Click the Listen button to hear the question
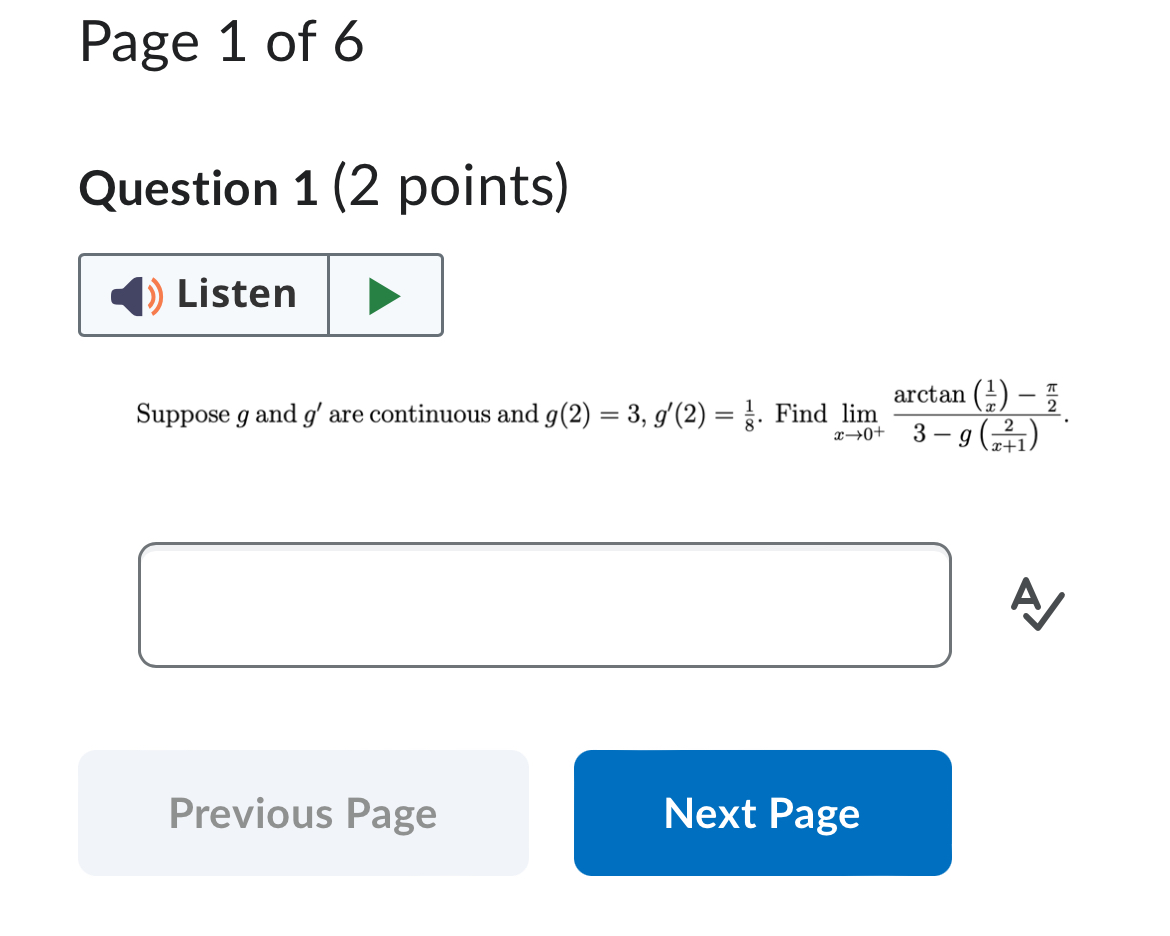Viewport: 1170px width, 936px height. point(203,294)
